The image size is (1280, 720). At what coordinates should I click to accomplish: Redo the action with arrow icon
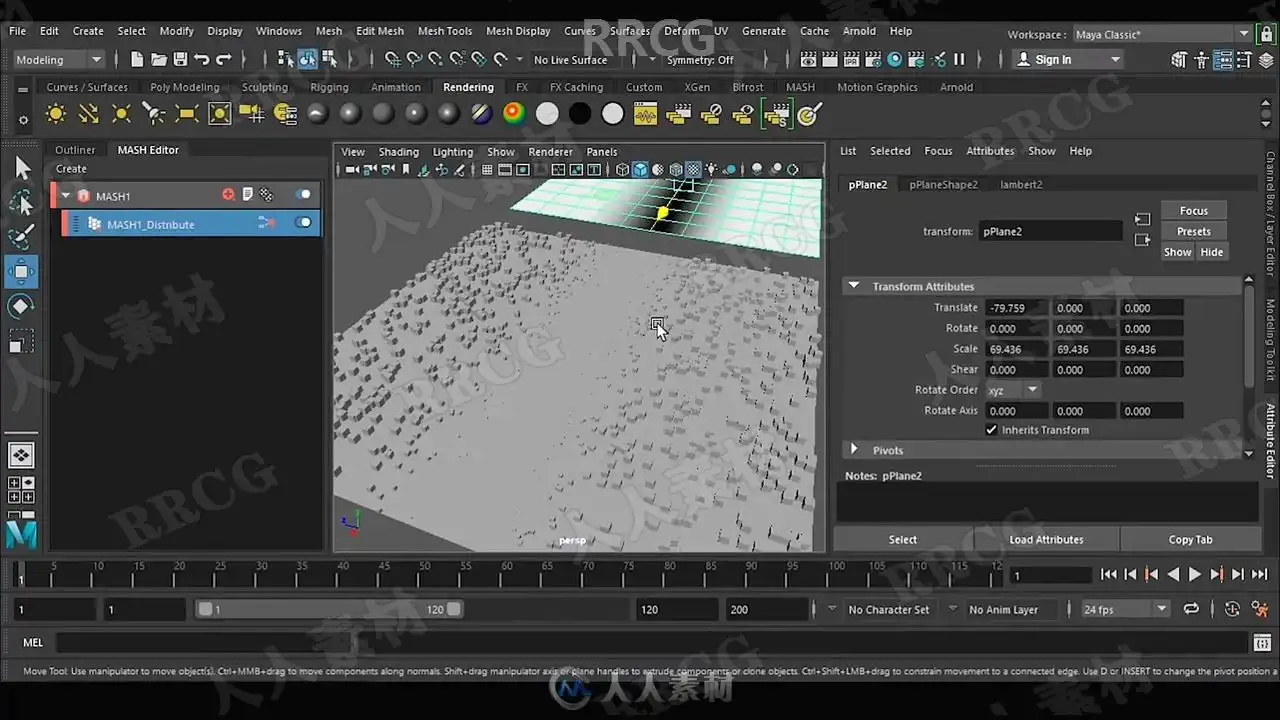click(x=224, y=59)
